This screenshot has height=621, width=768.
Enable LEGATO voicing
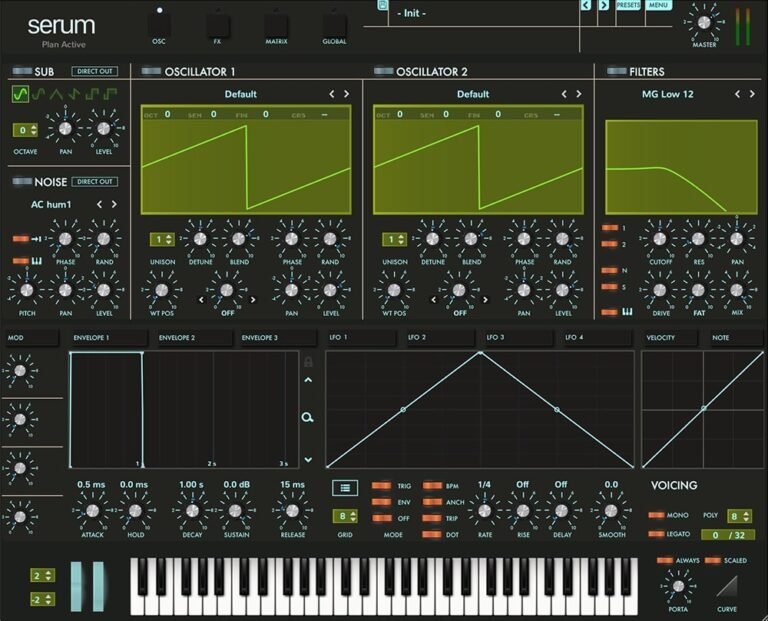tap(656, 534)
